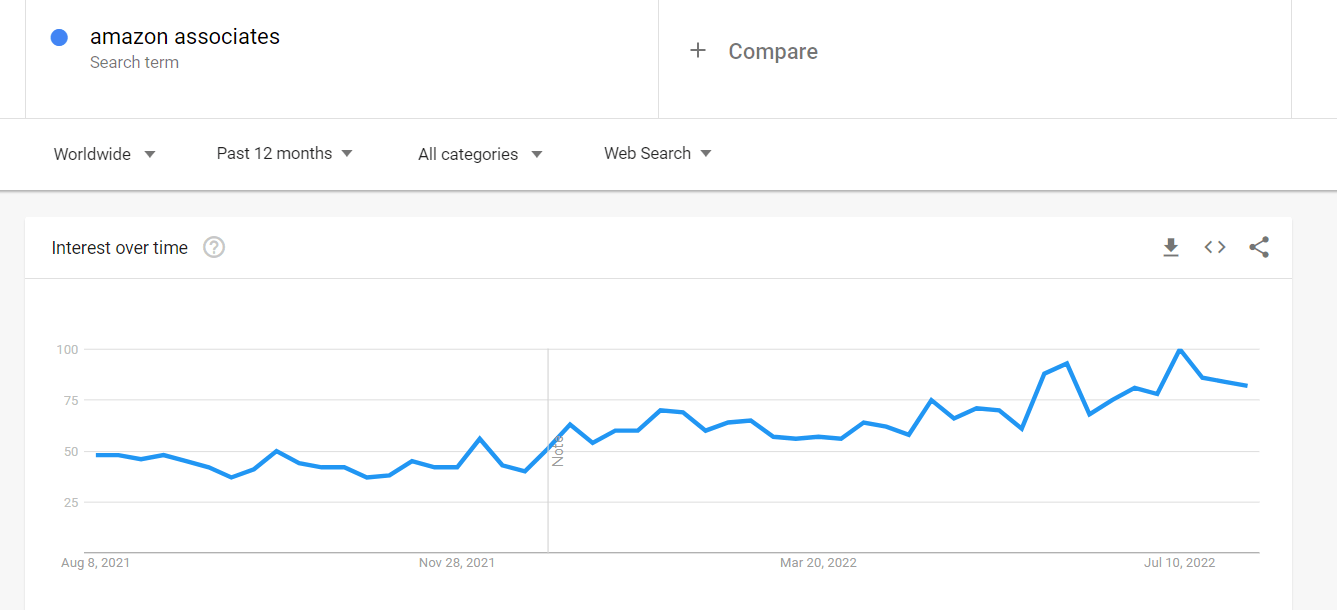Expand the All categories dropdown
Image resolution: width=1337 pixels, height=610 pixels.
pyautogui.click(x=480, y=154)
